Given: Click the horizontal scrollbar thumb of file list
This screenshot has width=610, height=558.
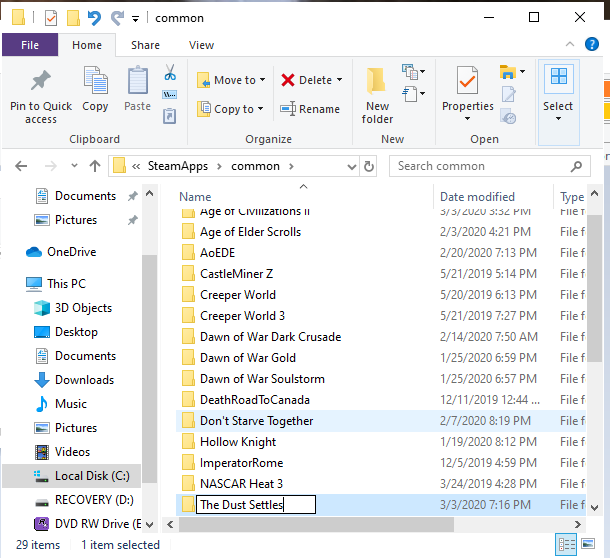Looking at the screenshot, I should tap(316, 524).
